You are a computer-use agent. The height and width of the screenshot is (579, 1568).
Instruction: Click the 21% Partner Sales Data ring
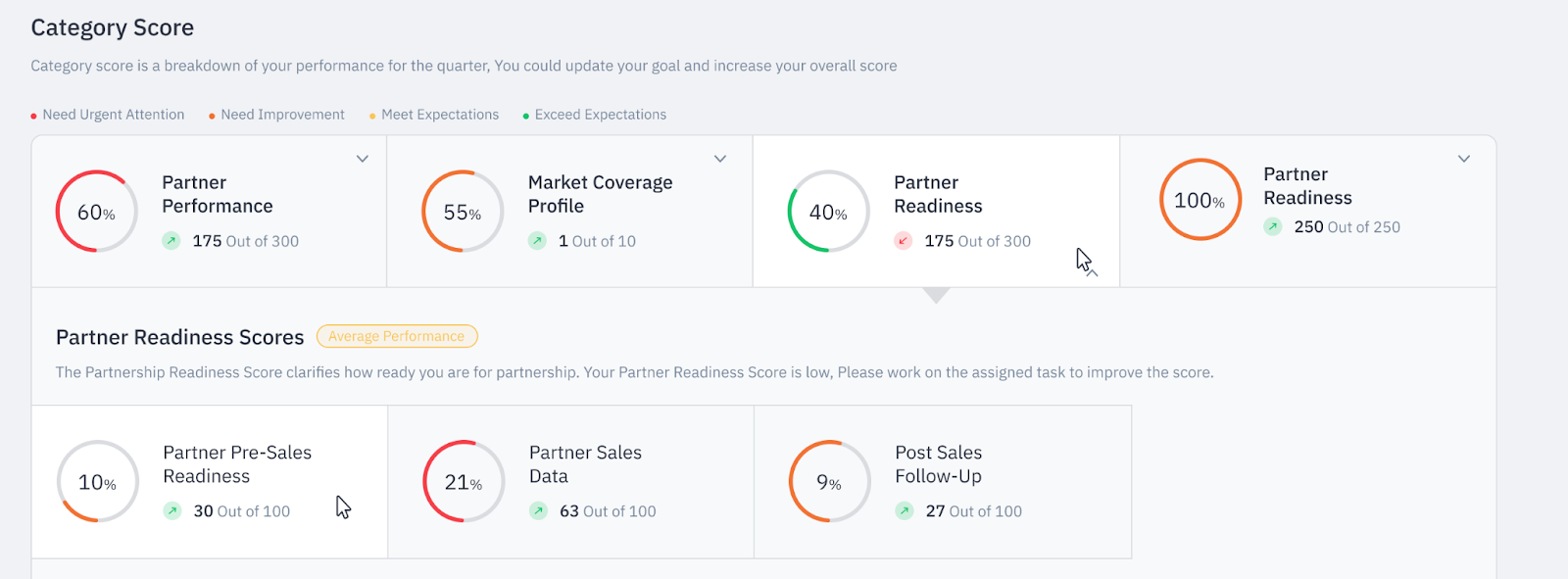coord(464,482)
